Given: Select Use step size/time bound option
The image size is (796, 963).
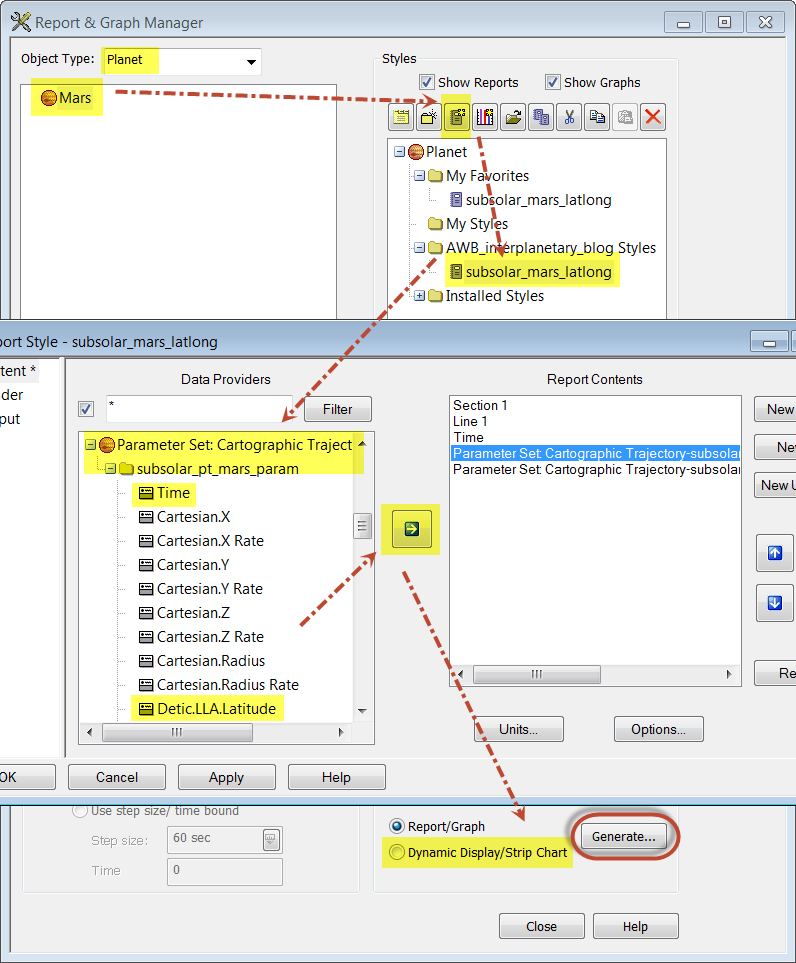Looking at the screenshot, I should [80, 811].
